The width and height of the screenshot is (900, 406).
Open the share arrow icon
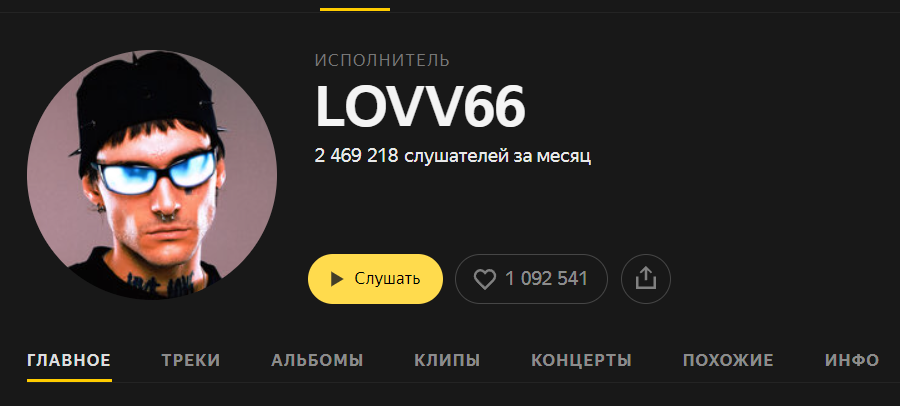(646, 279)
